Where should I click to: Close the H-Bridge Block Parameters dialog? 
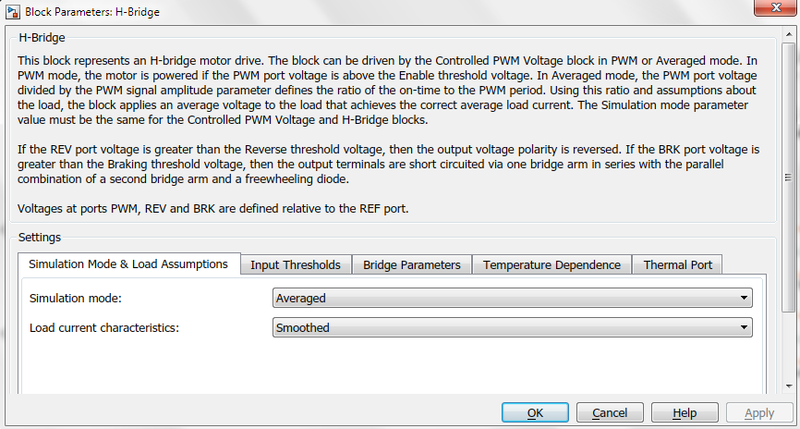pyautogui.click(x=776, y=8)
